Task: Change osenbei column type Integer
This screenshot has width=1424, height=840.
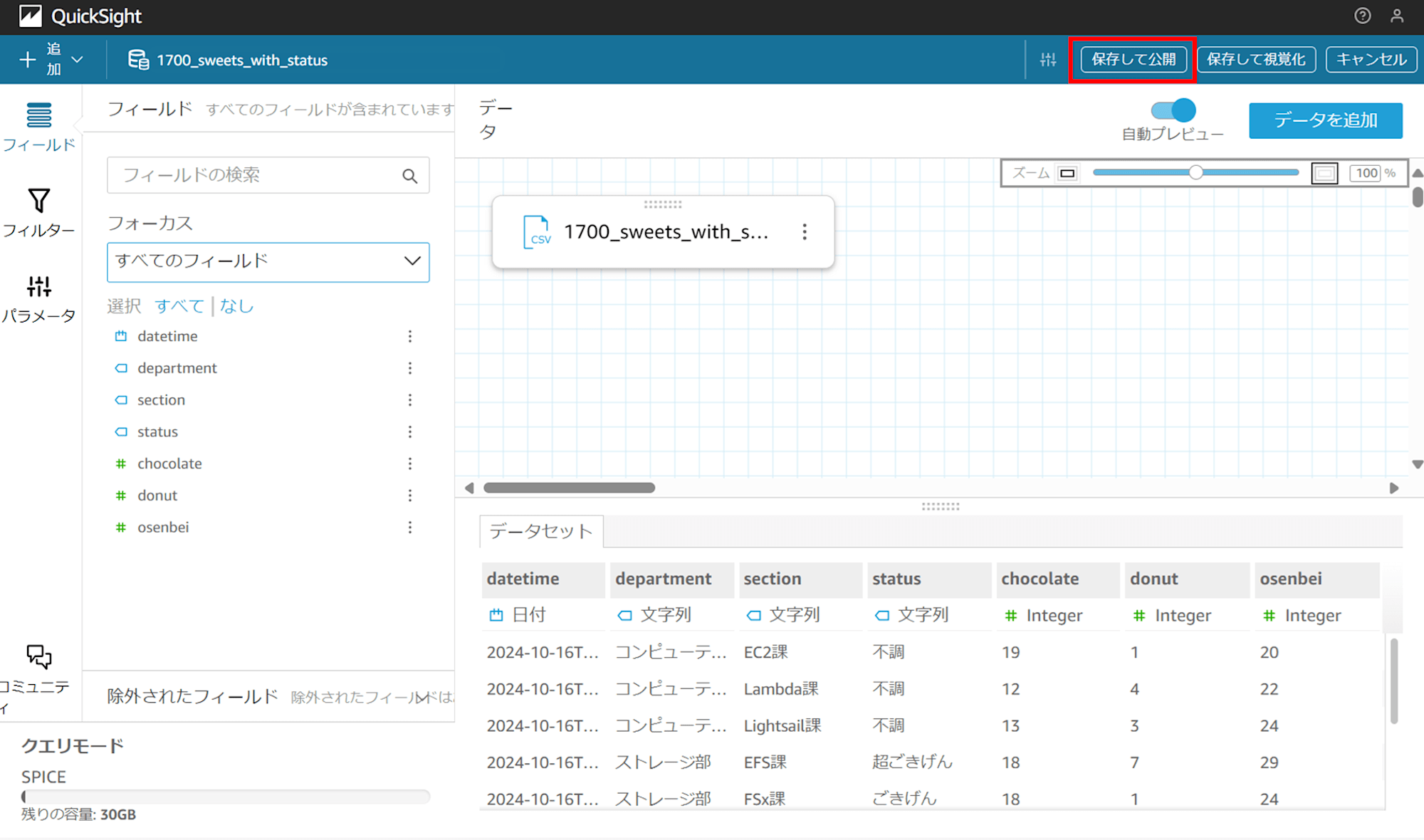Action: click(x=1302, y=616)
